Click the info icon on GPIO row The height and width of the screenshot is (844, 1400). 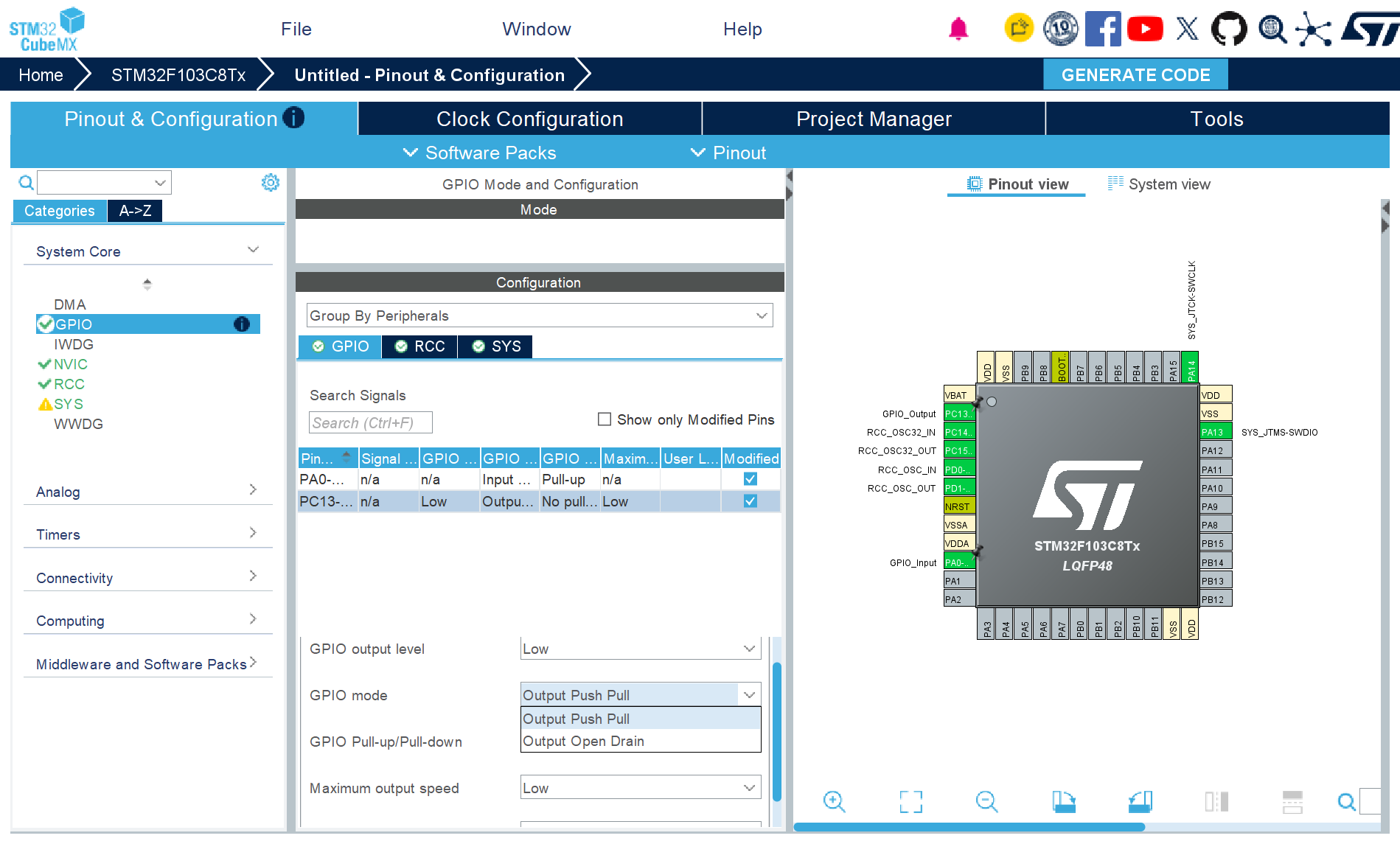[242, 324]
